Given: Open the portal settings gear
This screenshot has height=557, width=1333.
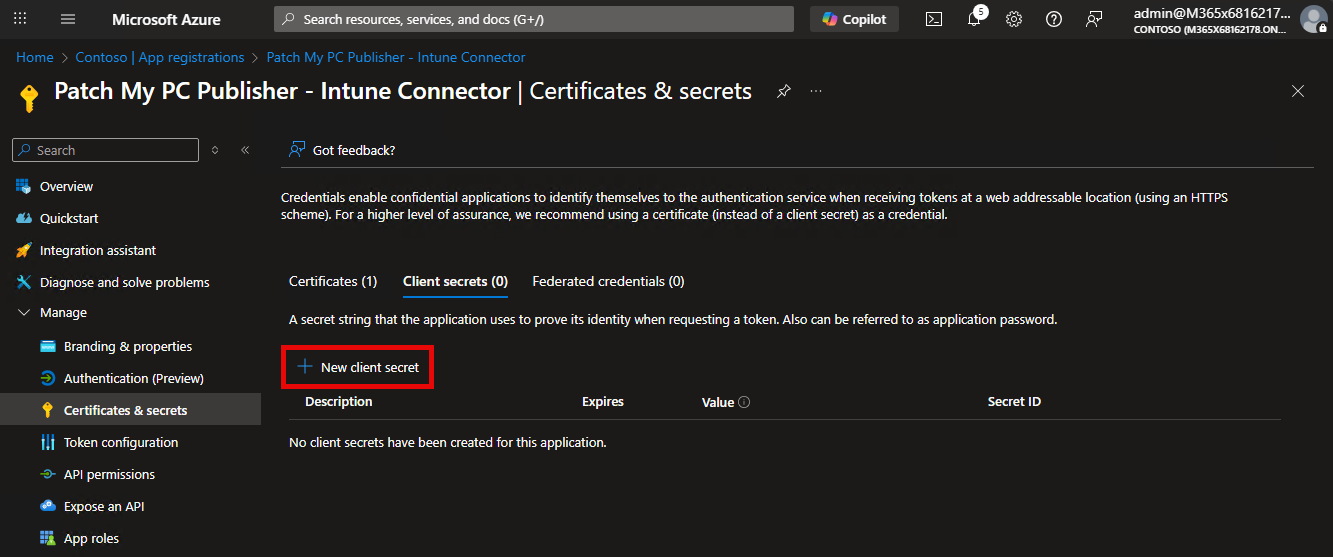Looking at the screenshot, I should pos(1014,19).
